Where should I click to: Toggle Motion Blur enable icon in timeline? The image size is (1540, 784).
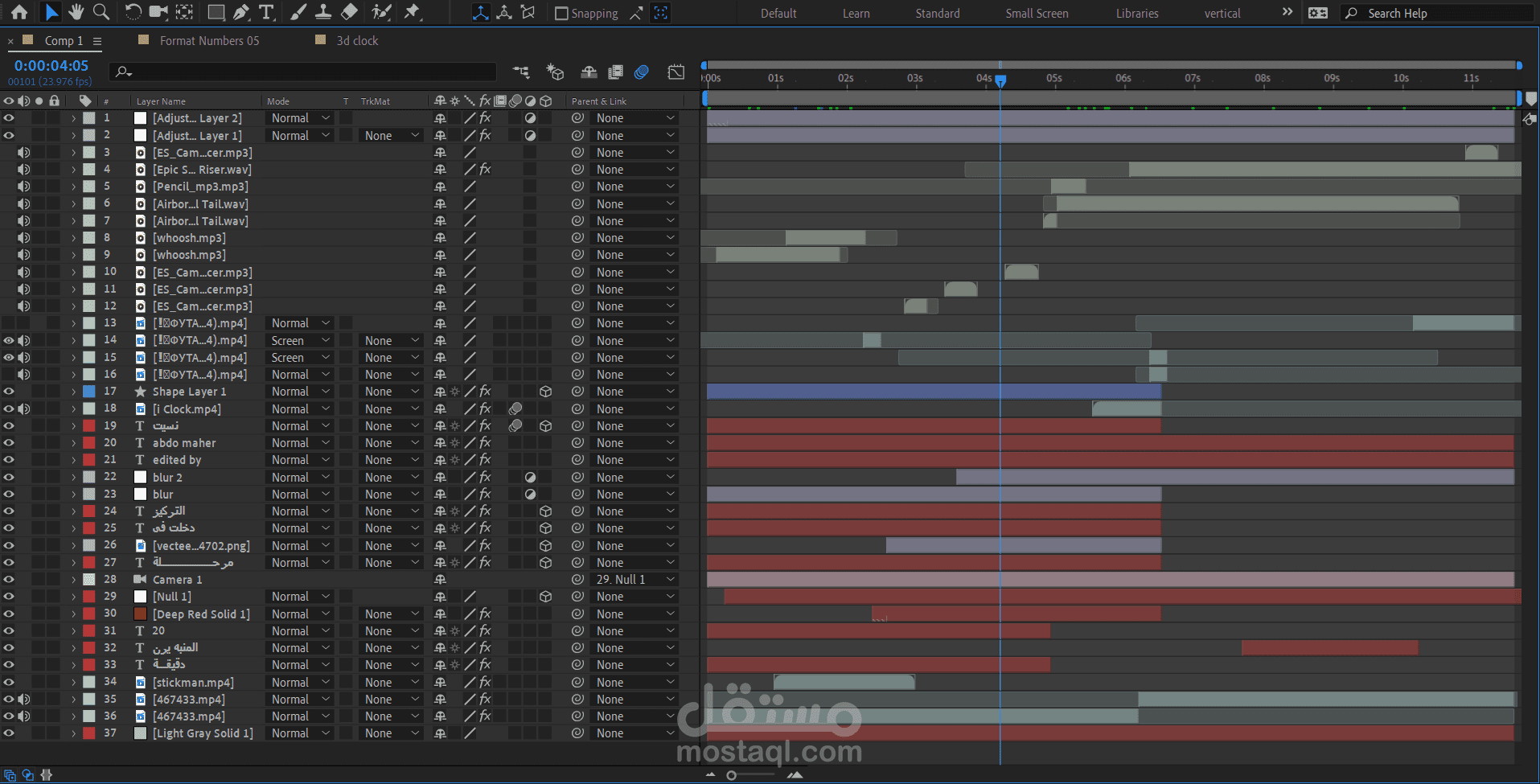(x=642, y=72)
